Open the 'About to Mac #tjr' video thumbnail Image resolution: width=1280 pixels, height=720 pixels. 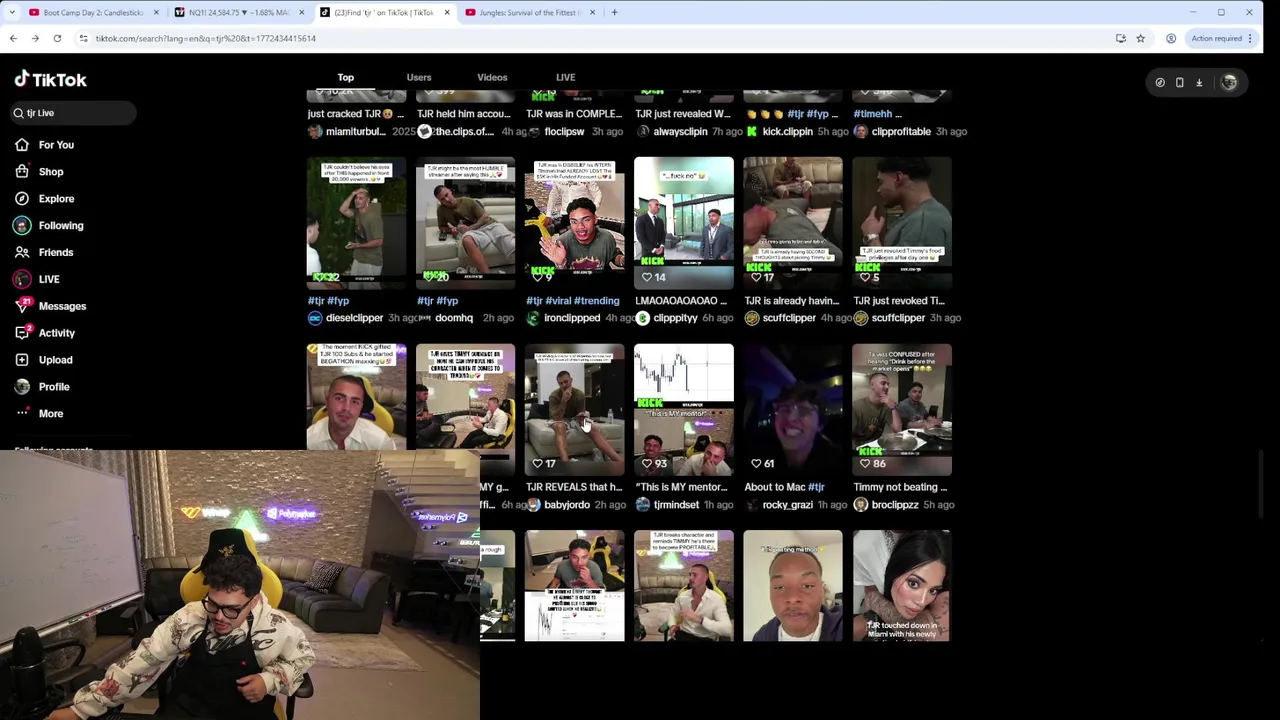pos(793,410)
